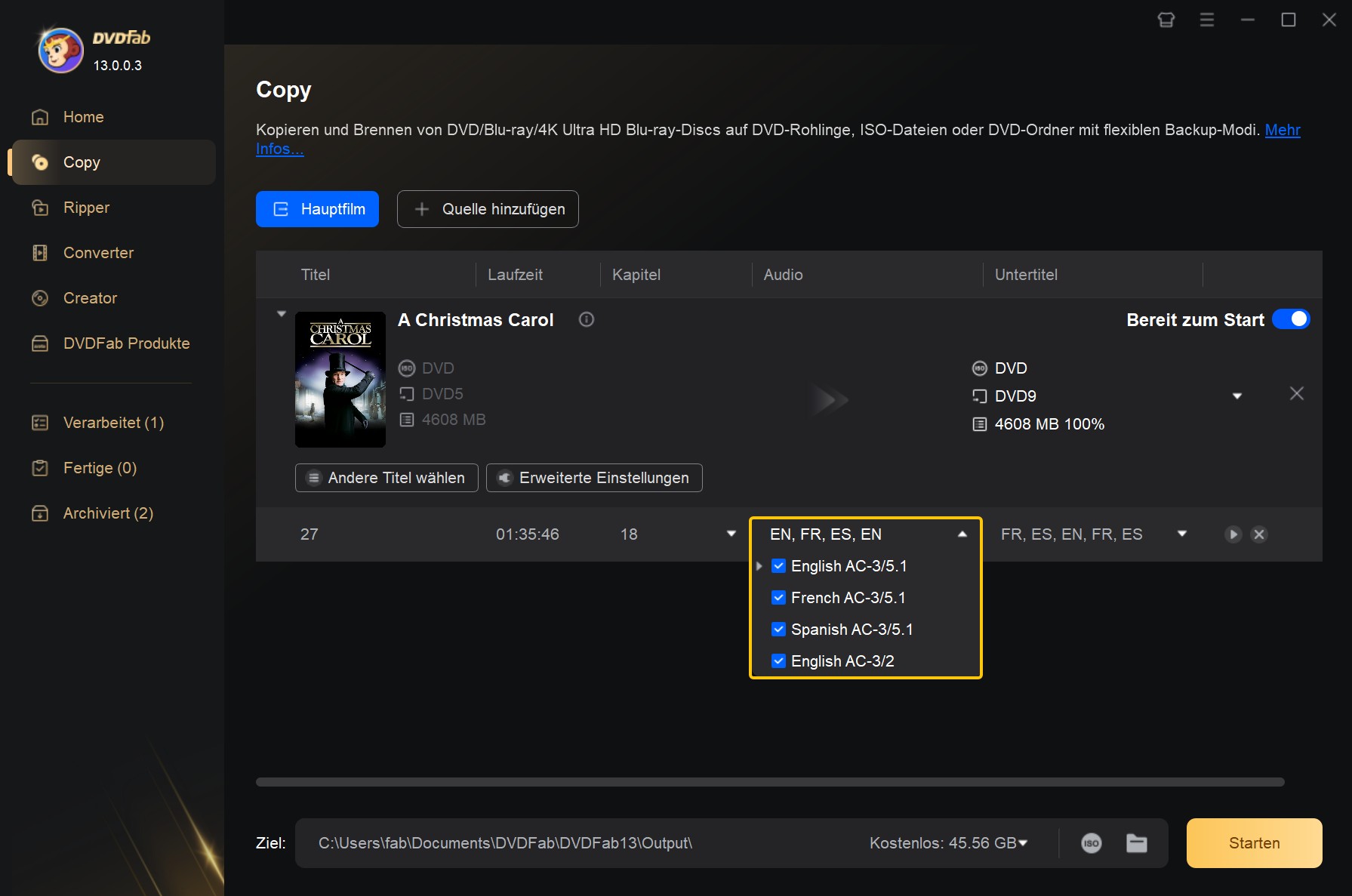Screen dimensions: 1352x896
Task: Click the Untertitel column header
Action: (x=1026, y=275)
